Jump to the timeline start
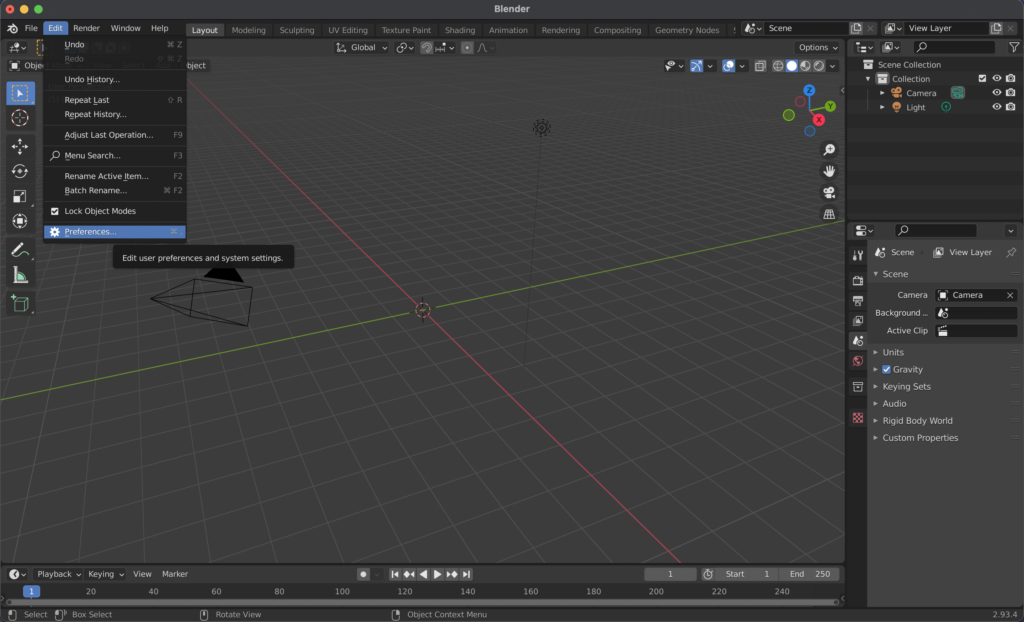The height and width of the screenshot is (622, 1024). pos(394,574)
